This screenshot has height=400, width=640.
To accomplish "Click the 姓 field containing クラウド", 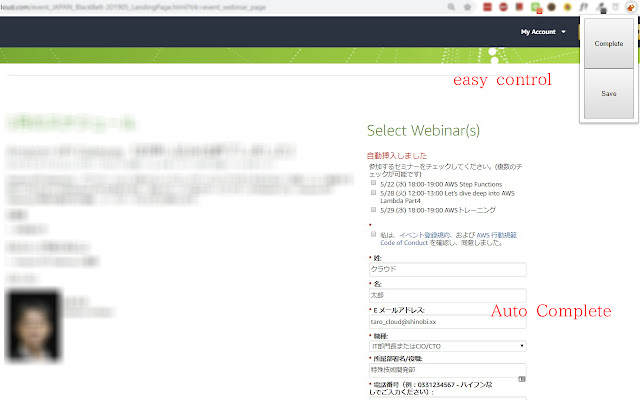I will [447, 269].
